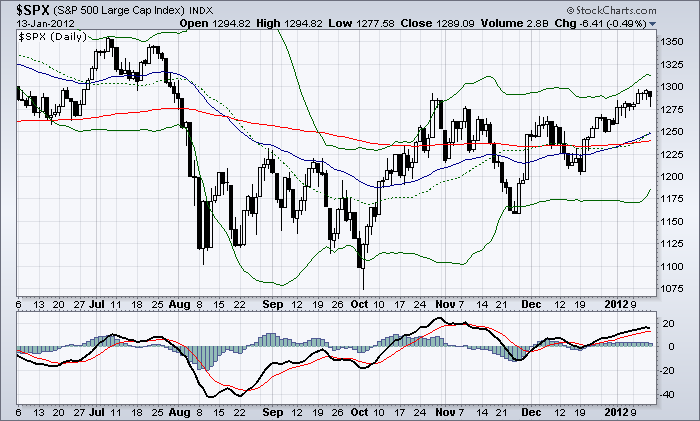Click the Nov label on upper date axis
This screenshot has width=700, height=421.
point(445,304)
